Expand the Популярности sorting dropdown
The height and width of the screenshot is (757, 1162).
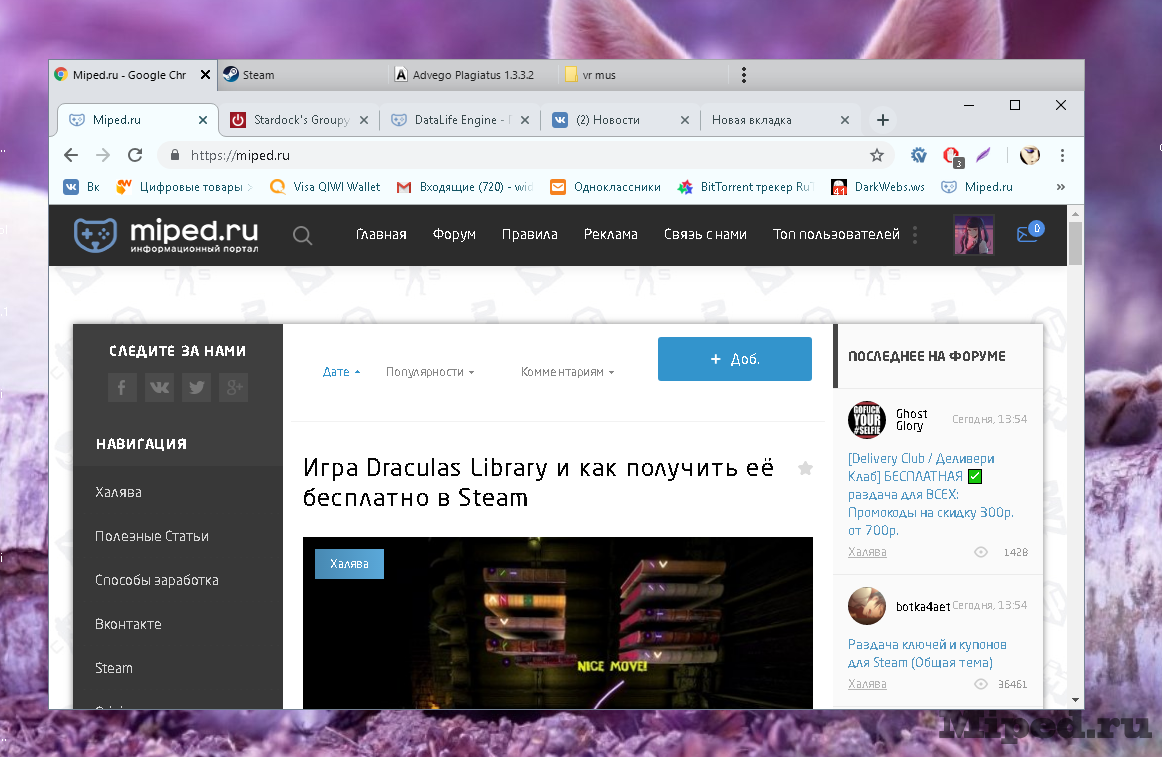430,372
